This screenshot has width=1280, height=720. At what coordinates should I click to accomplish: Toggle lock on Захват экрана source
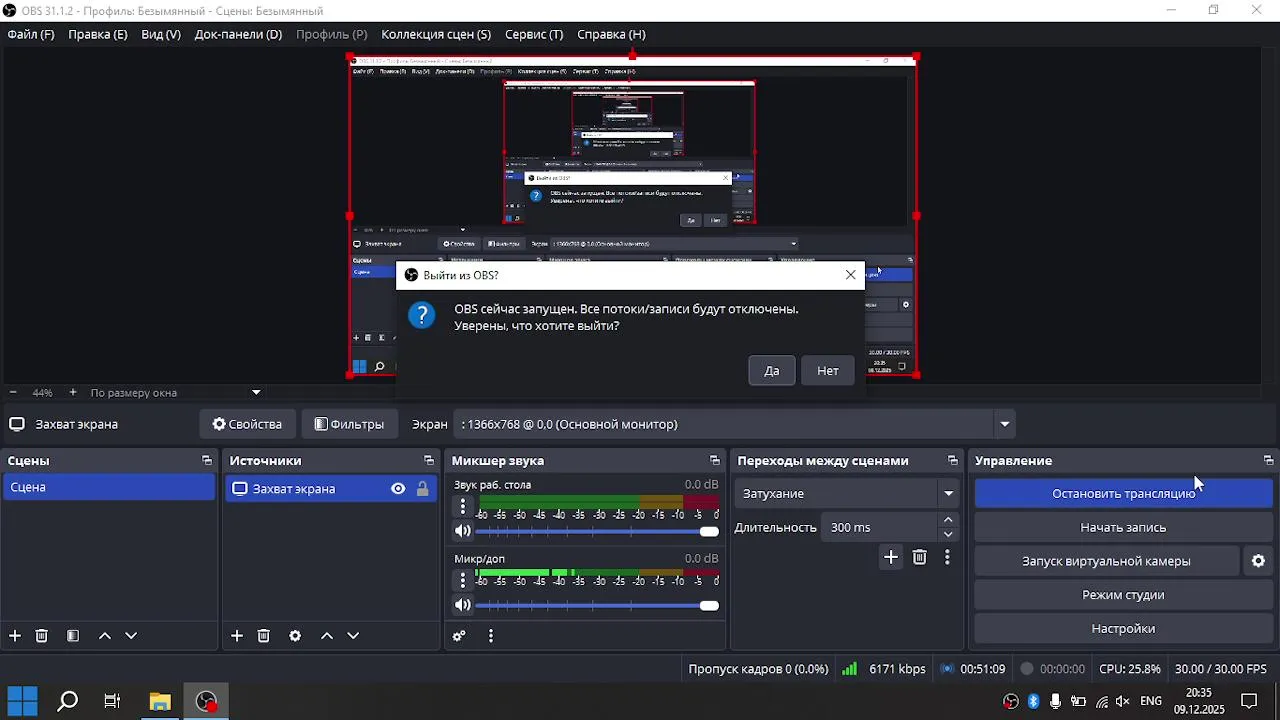click(x=423, y=489)
